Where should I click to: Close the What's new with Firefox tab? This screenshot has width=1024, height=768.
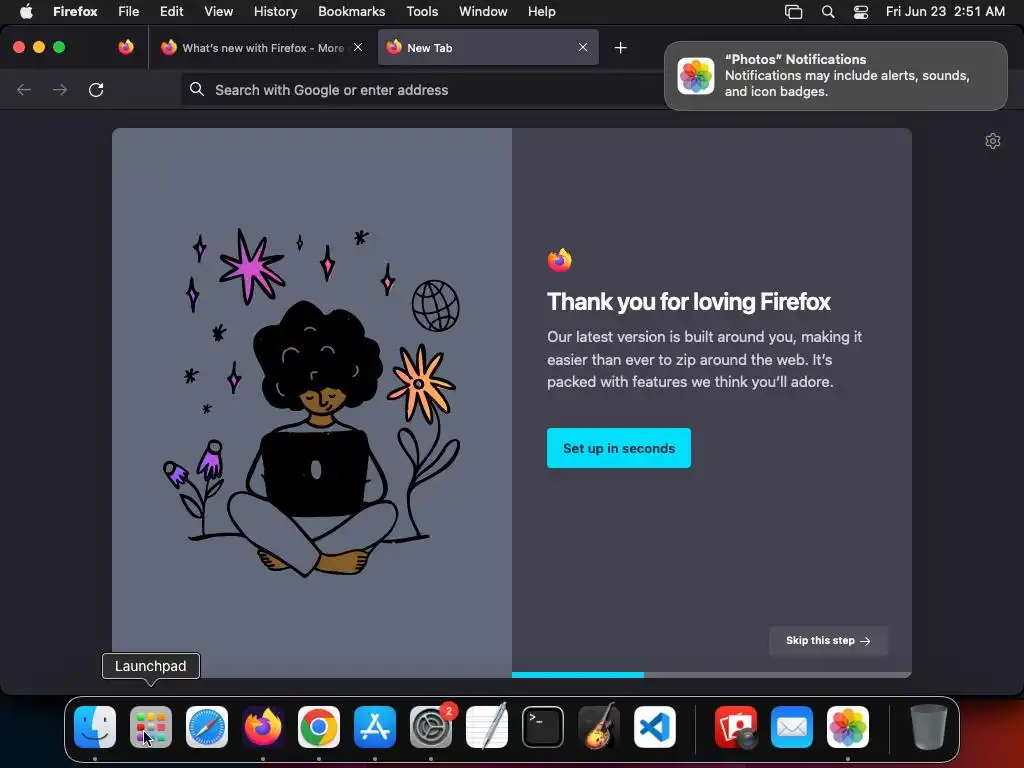click(358, 47)
